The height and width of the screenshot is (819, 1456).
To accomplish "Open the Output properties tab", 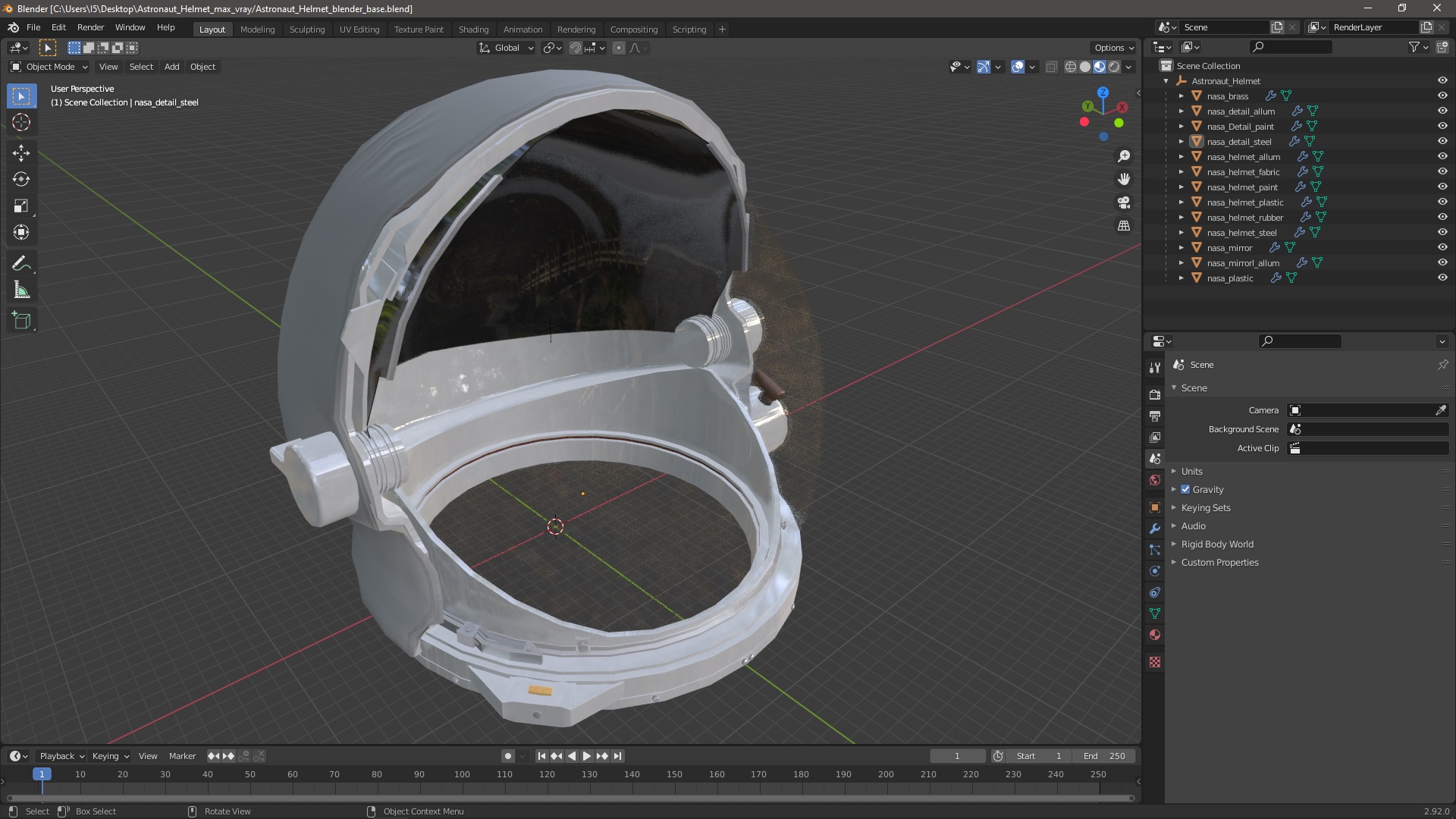I will click(1155, 416).
